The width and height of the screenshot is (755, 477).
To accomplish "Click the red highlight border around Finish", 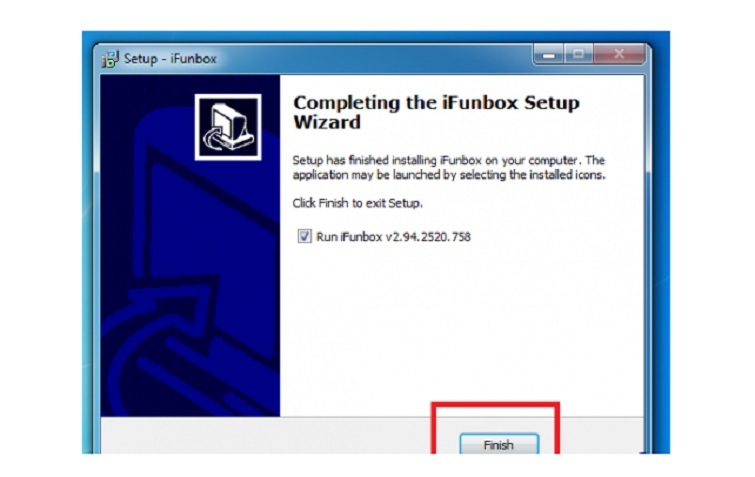I will pos(495,405).
